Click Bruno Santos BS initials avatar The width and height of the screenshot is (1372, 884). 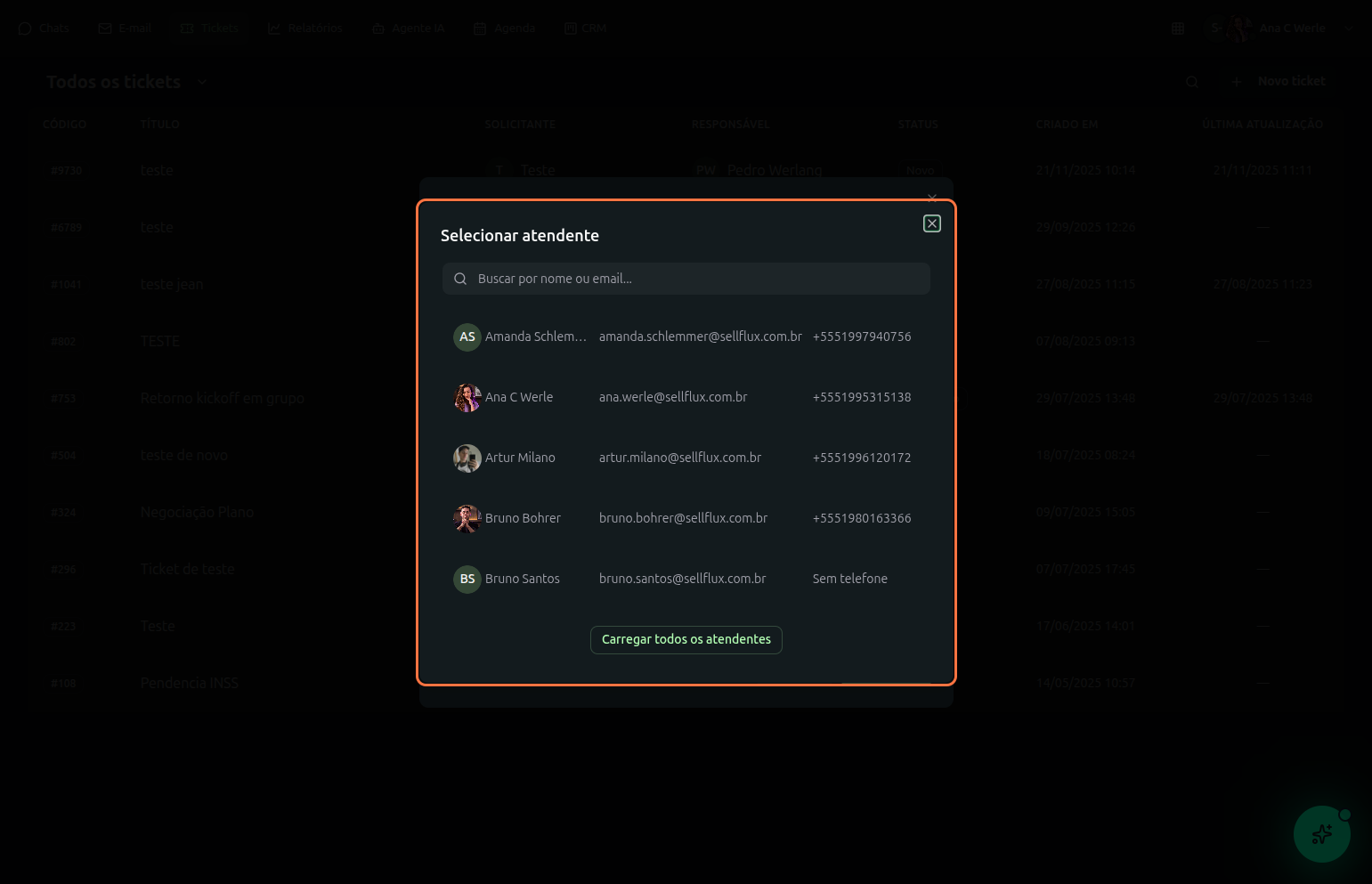tap(467, 580)
